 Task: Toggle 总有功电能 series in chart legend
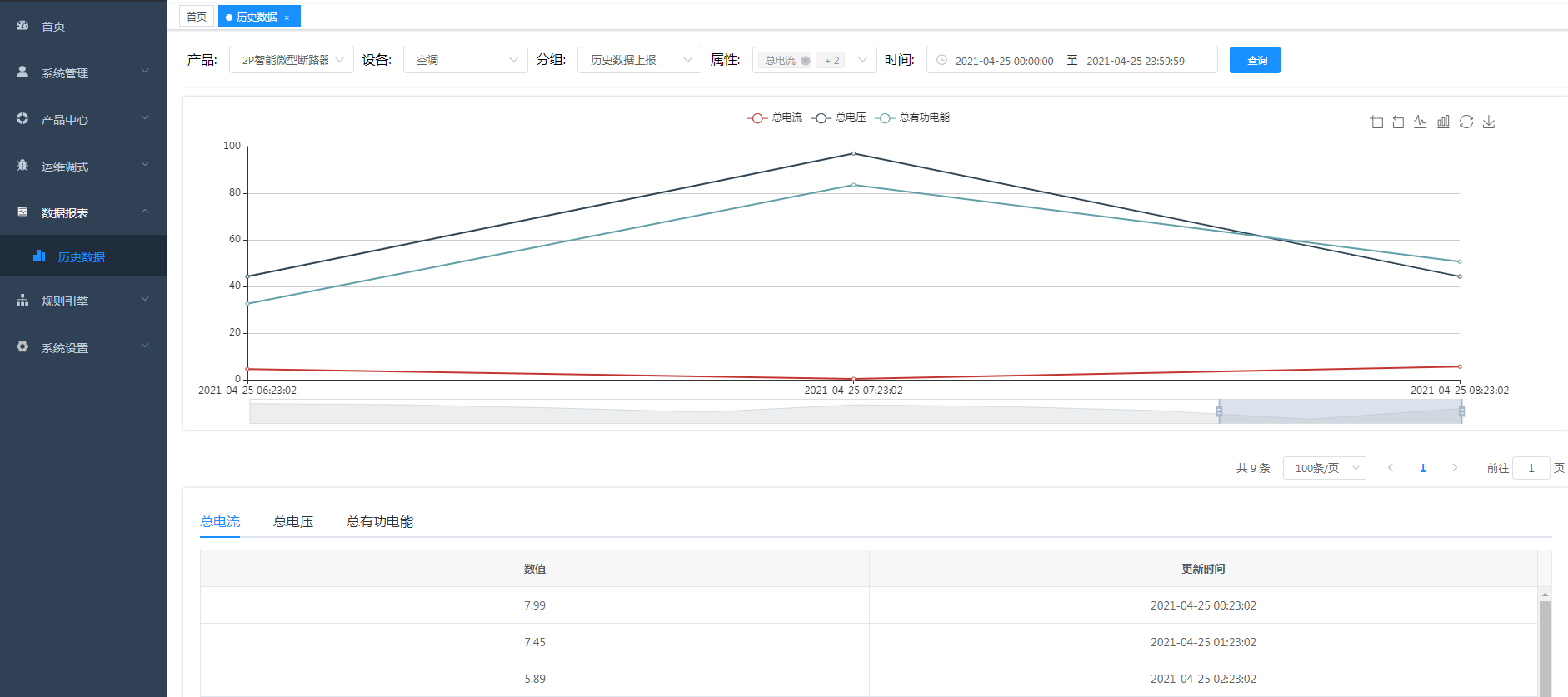[912, 117]
